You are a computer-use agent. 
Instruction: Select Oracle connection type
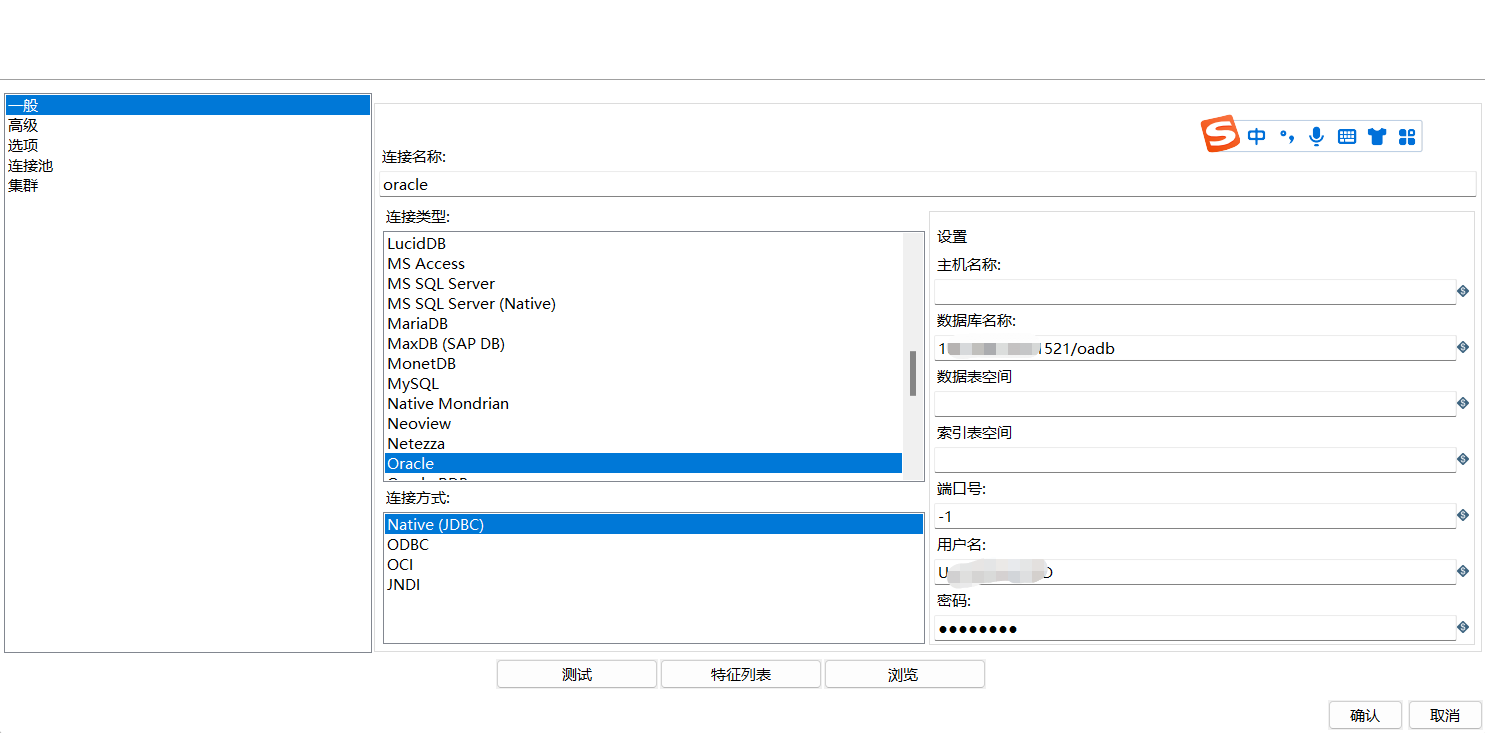(643, 464)
